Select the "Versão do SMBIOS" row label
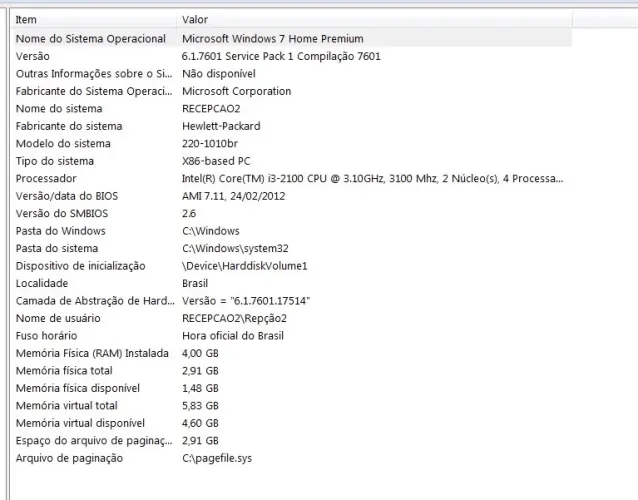The height and width of the screenshot is (500, 638). [62, 214]
